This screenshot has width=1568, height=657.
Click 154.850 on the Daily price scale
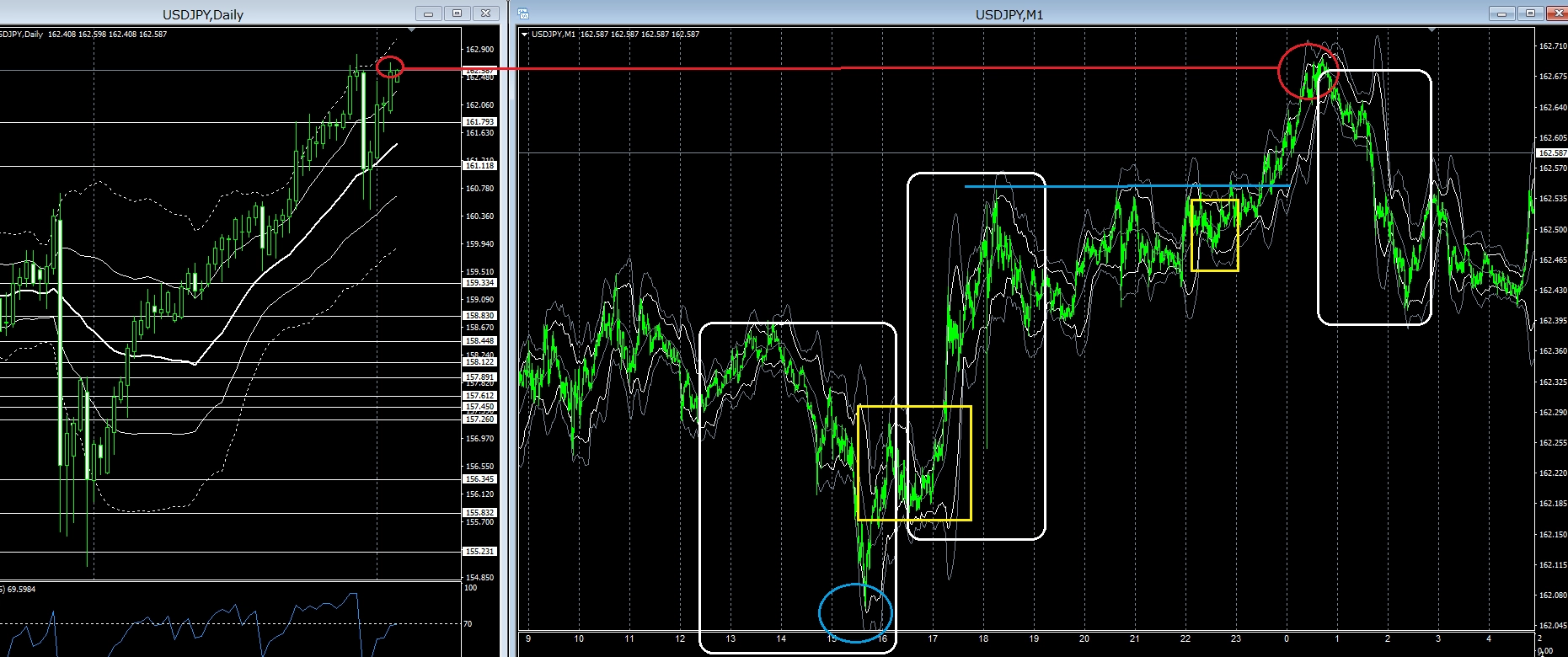click(x=479, y=578)
